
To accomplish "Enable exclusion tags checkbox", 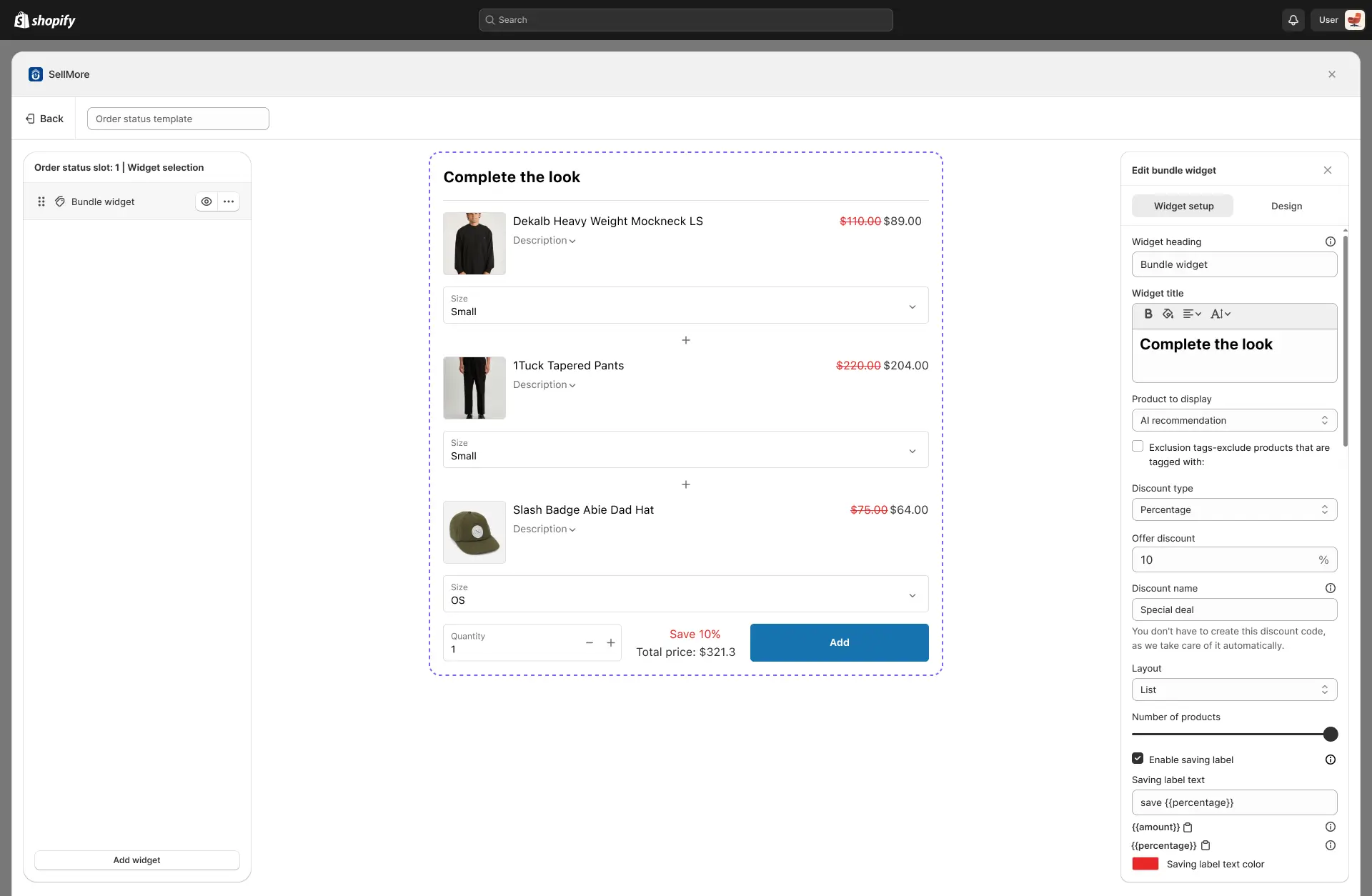I will (x=1138, y=447).
